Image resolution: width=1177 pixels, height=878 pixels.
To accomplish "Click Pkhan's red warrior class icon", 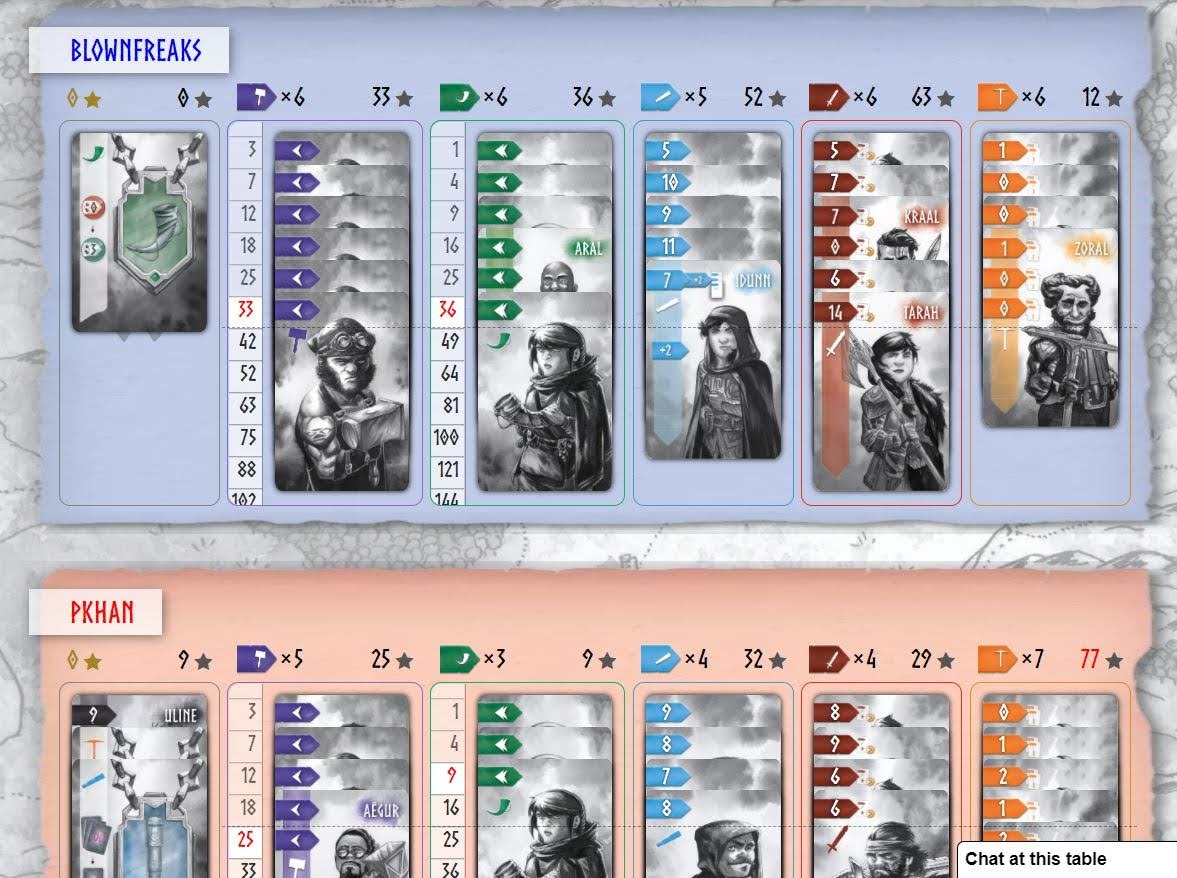I will coord(828,659).
